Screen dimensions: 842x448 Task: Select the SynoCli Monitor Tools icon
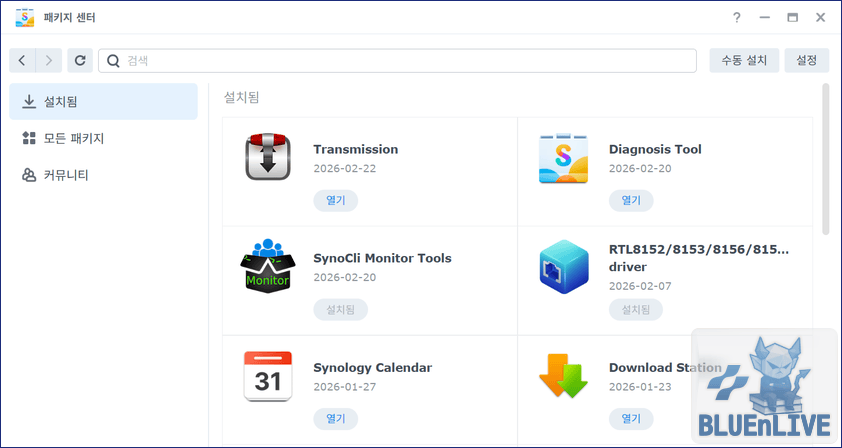(267, 267)
